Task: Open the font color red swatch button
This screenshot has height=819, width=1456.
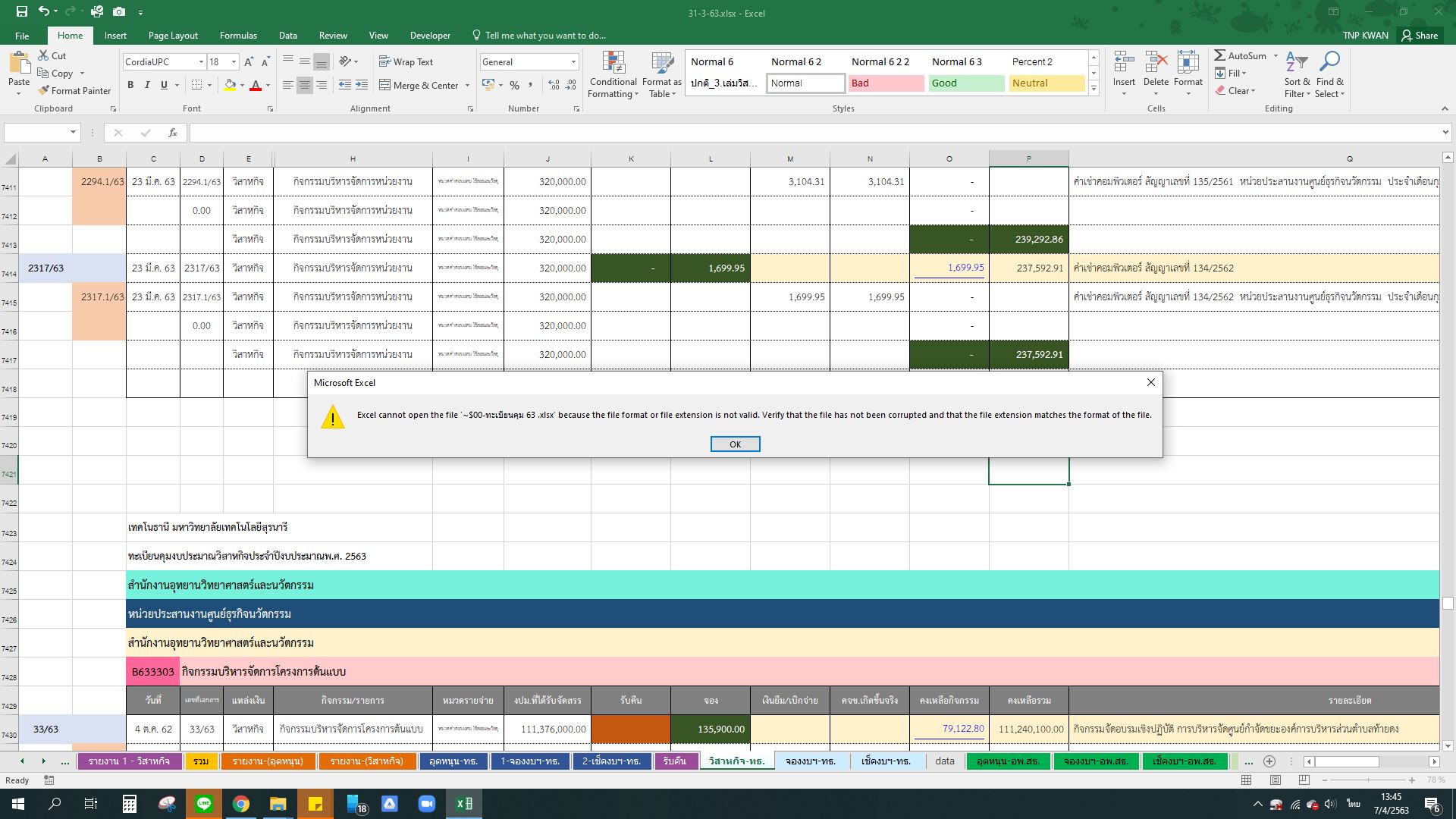Action: pyautogui.click(x=256, y=85)
